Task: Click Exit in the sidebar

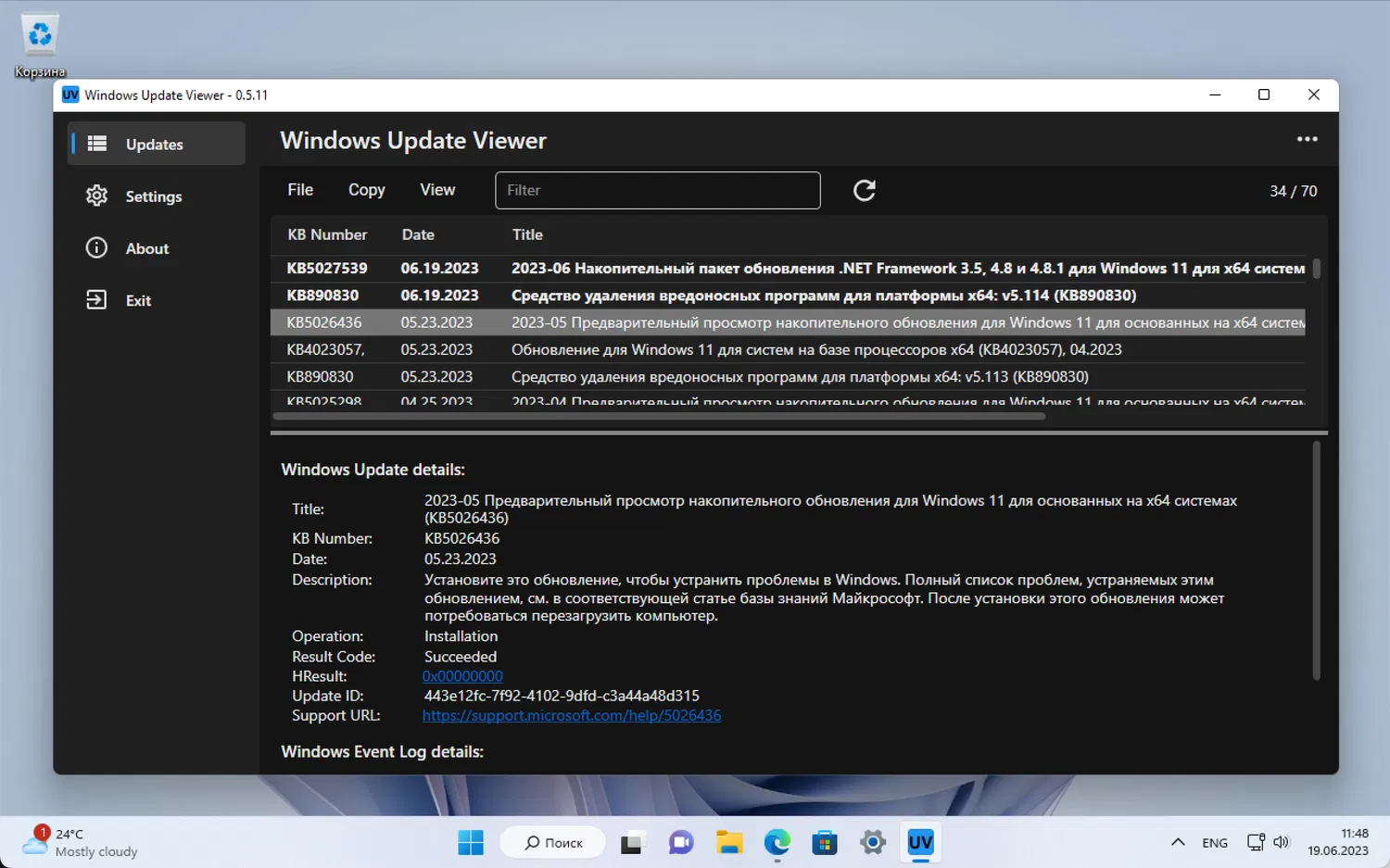Action: point(157,300)
